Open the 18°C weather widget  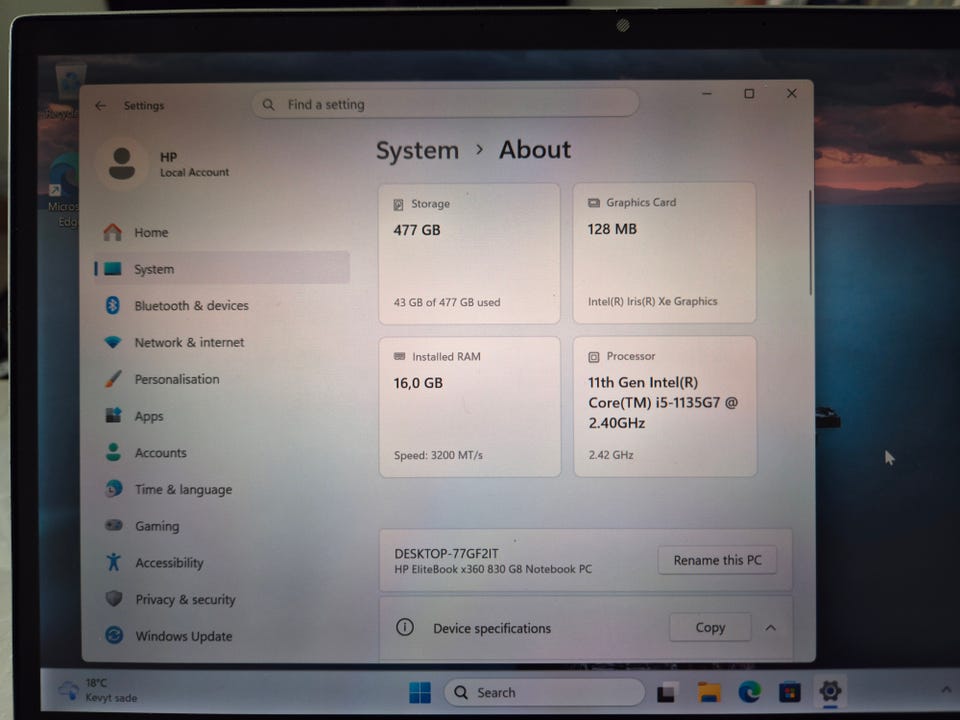98,691
